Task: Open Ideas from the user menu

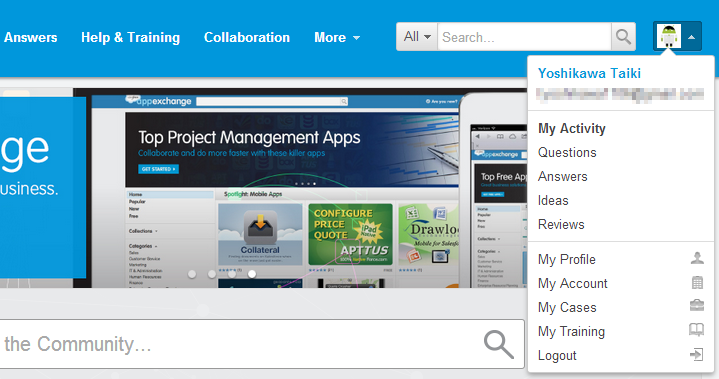Action: click(x=553, y=200)
